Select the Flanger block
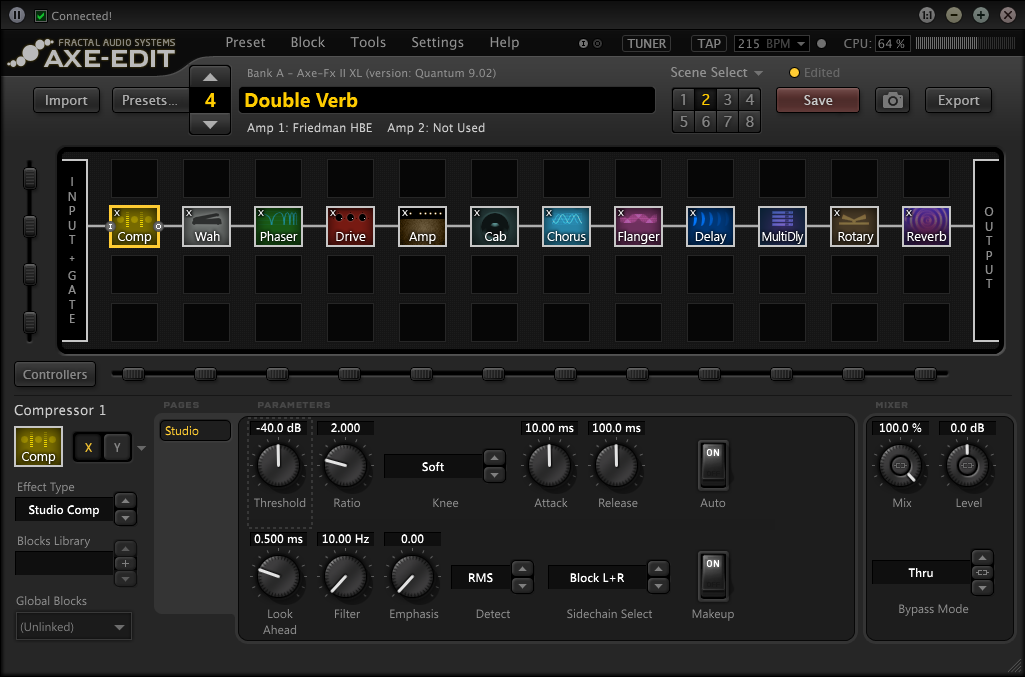Image resolution: width=1025 pixels, height=677 pixels. coord(639,227)
